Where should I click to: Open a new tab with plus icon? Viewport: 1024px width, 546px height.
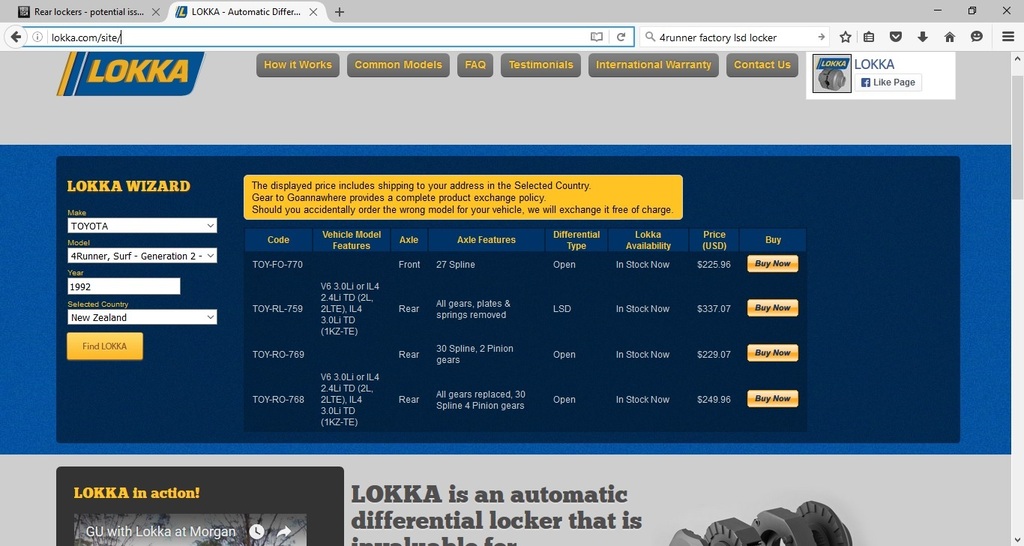click(339, 12)
